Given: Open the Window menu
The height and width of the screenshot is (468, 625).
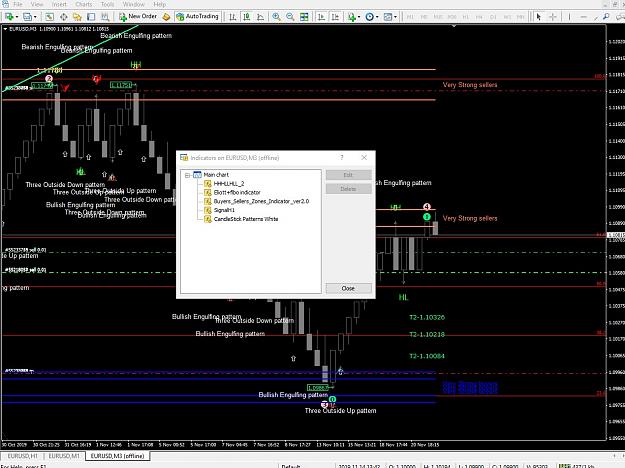Looking at the screenshot, I should (x=134, y=4).
